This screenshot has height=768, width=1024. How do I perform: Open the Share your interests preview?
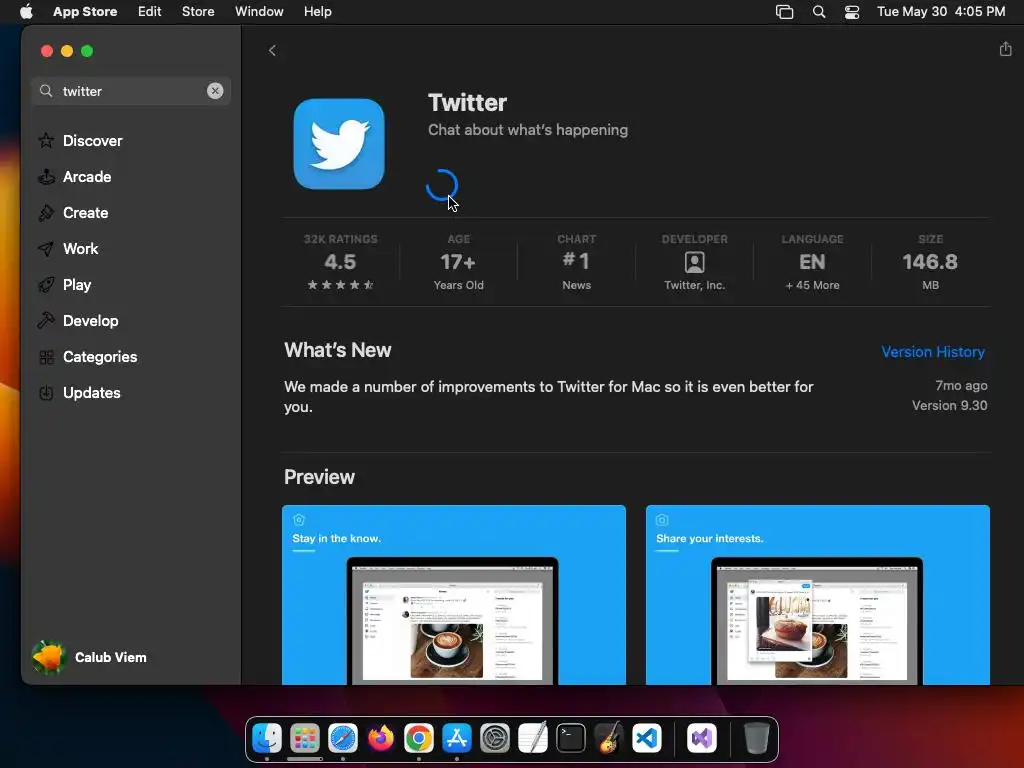(x=818, y=594)
